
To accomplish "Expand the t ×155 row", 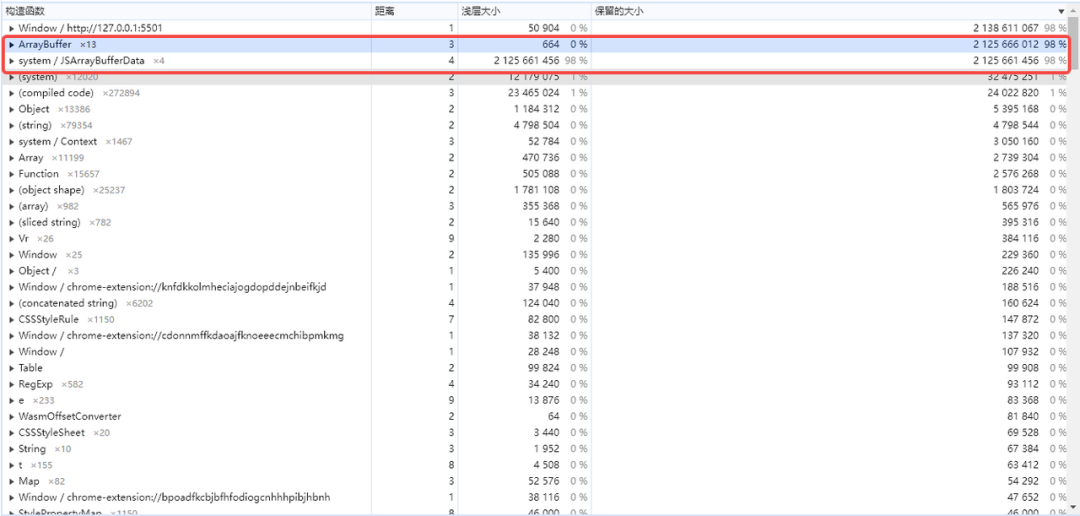I will (12, 465).
